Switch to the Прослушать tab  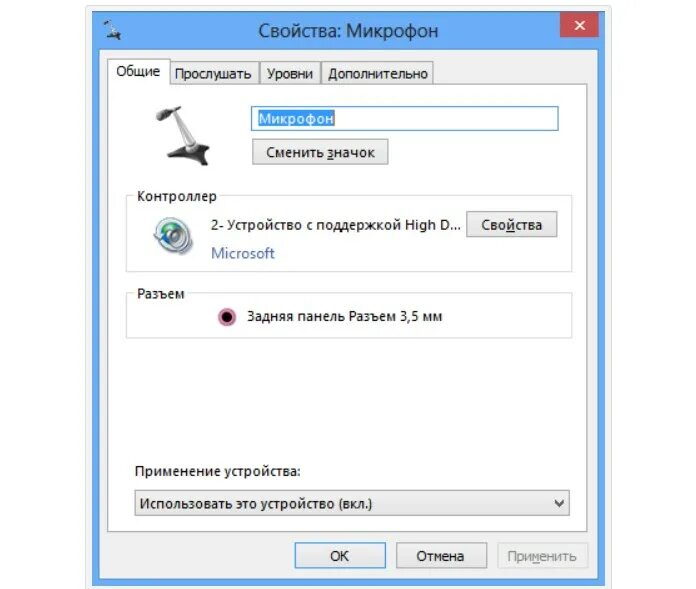coord(214,73)
